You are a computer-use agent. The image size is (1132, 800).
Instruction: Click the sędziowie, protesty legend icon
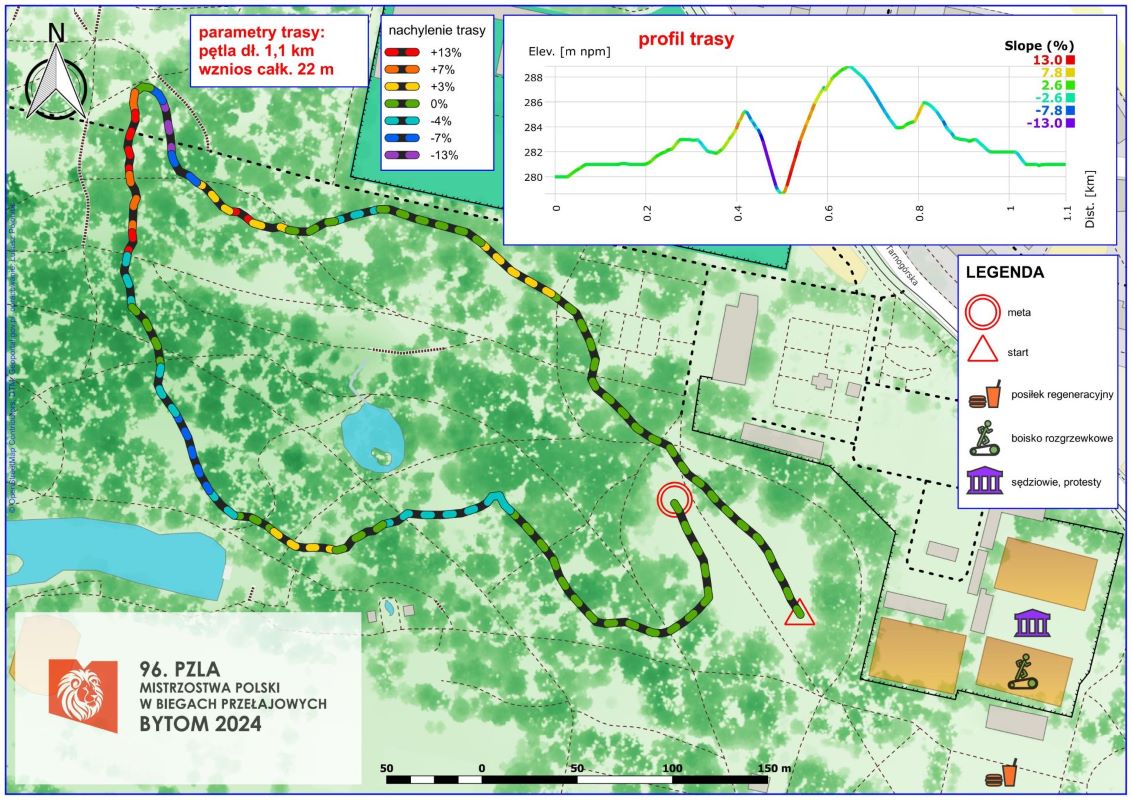pyautogui.click(x=984, y=481)
